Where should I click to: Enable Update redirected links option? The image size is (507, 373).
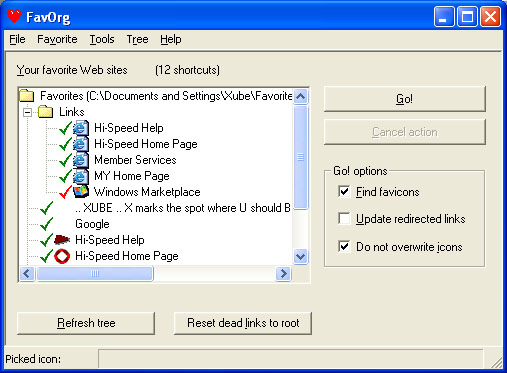pyautogui.click(x=344, y=219)
